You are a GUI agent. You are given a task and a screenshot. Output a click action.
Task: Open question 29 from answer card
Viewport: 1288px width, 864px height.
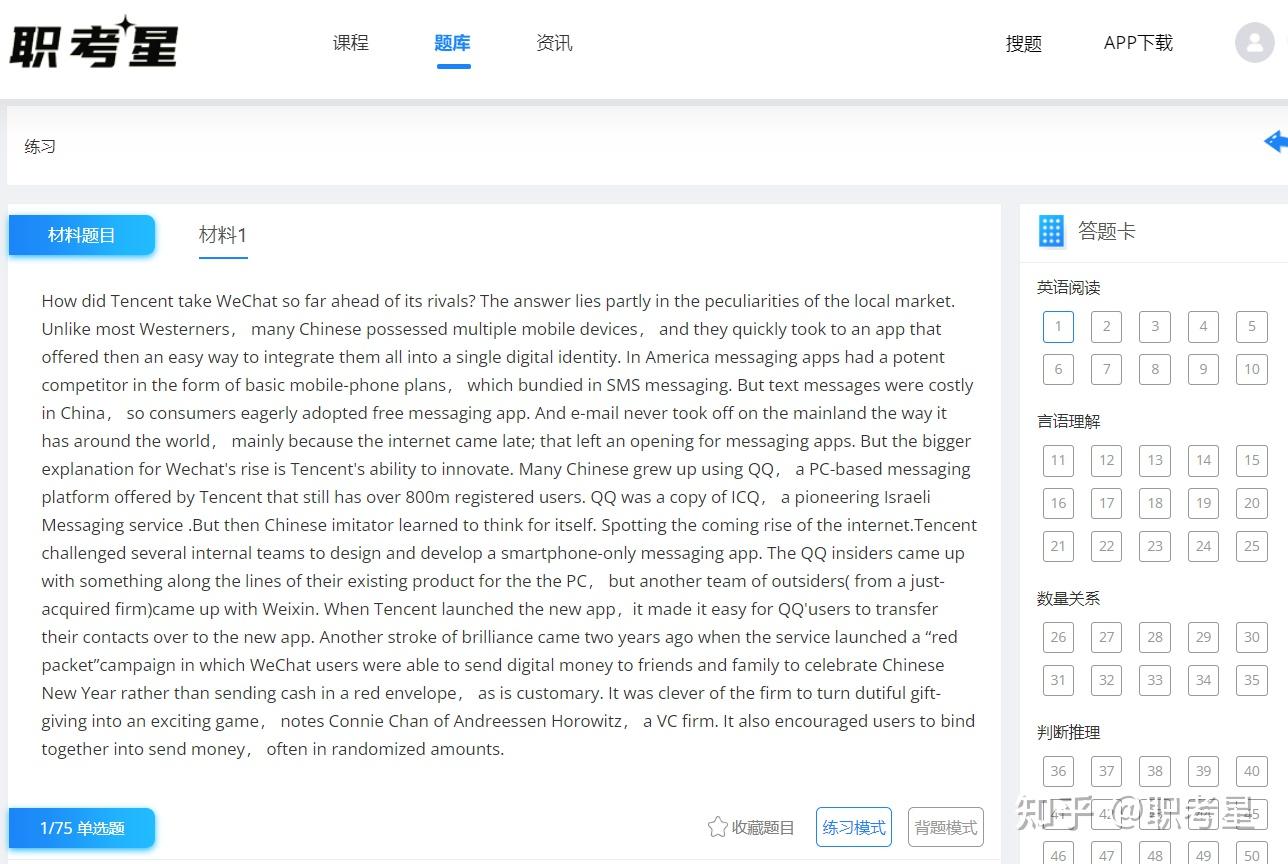[x=1204, y=637]
